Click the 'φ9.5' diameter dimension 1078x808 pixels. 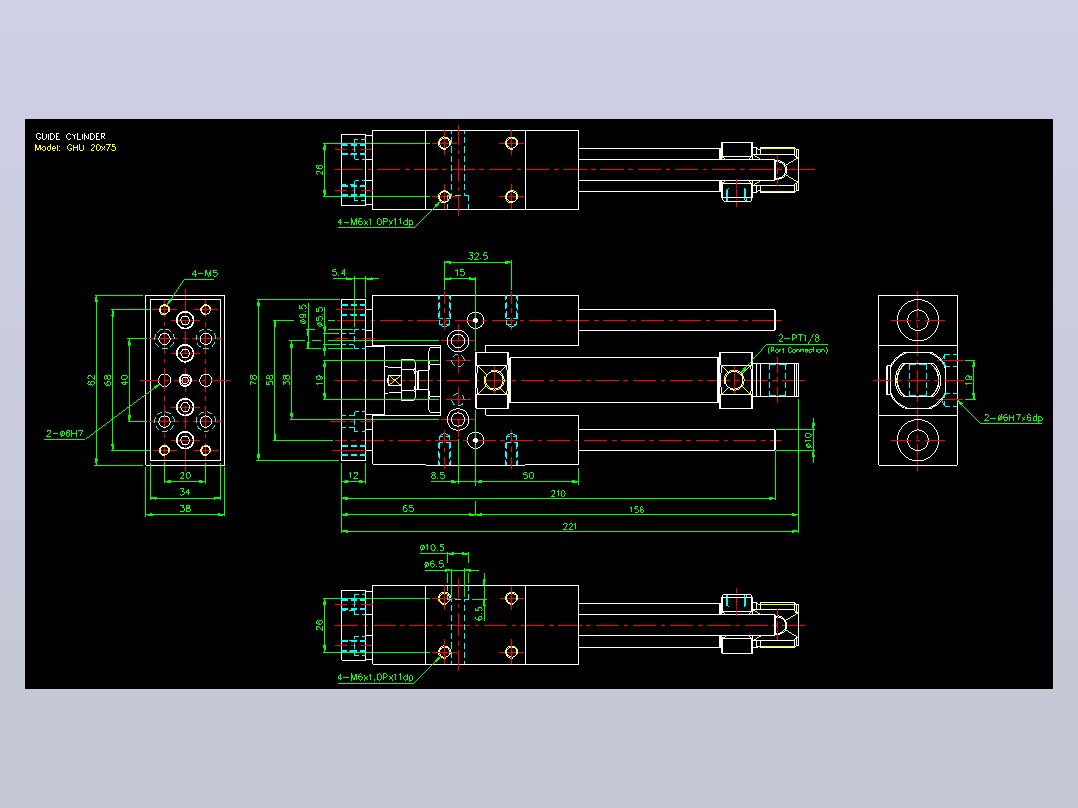(x=303, y=314)
